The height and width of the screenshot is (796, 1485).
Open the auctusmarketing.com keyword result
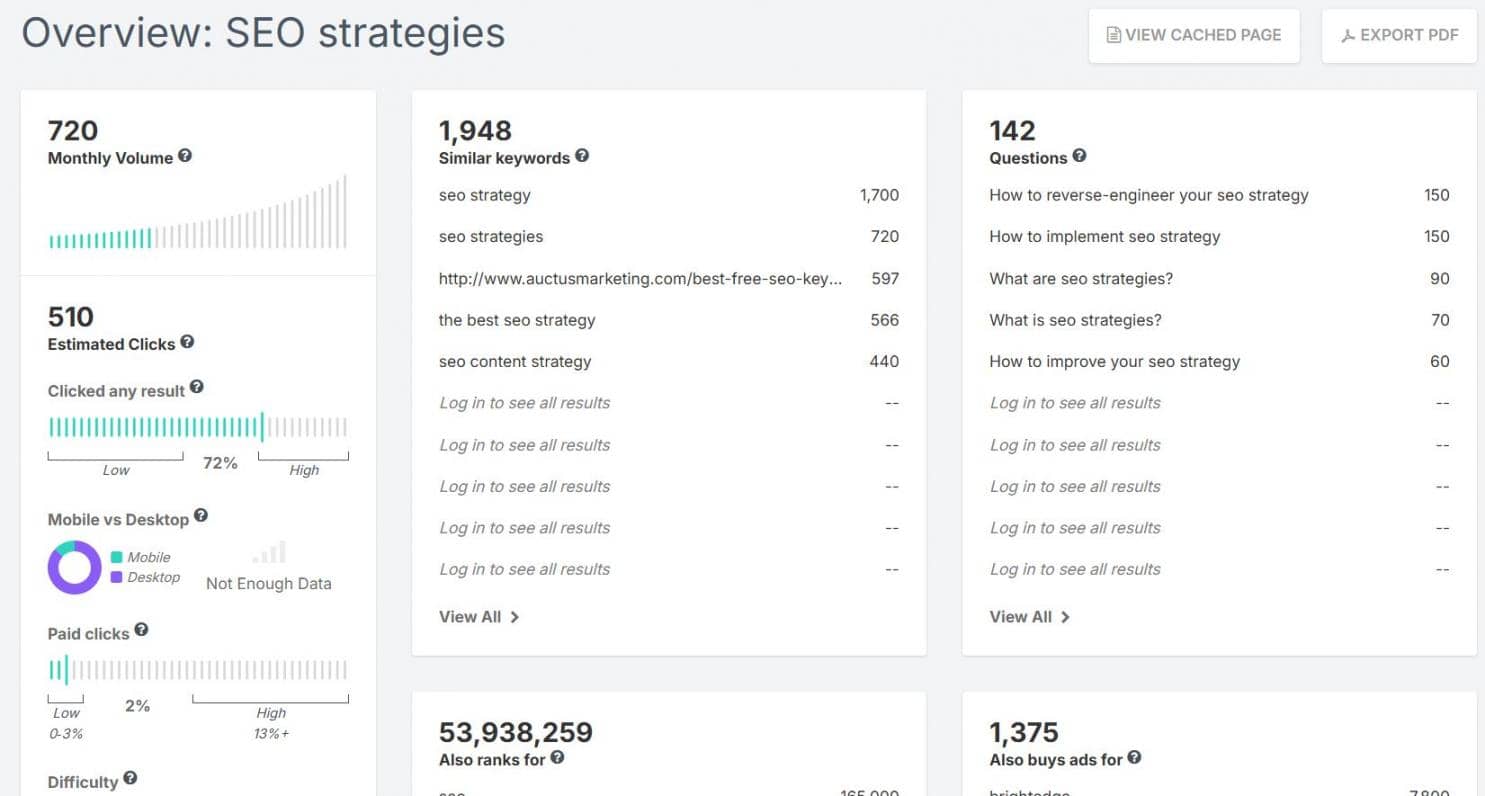(640, 279)
